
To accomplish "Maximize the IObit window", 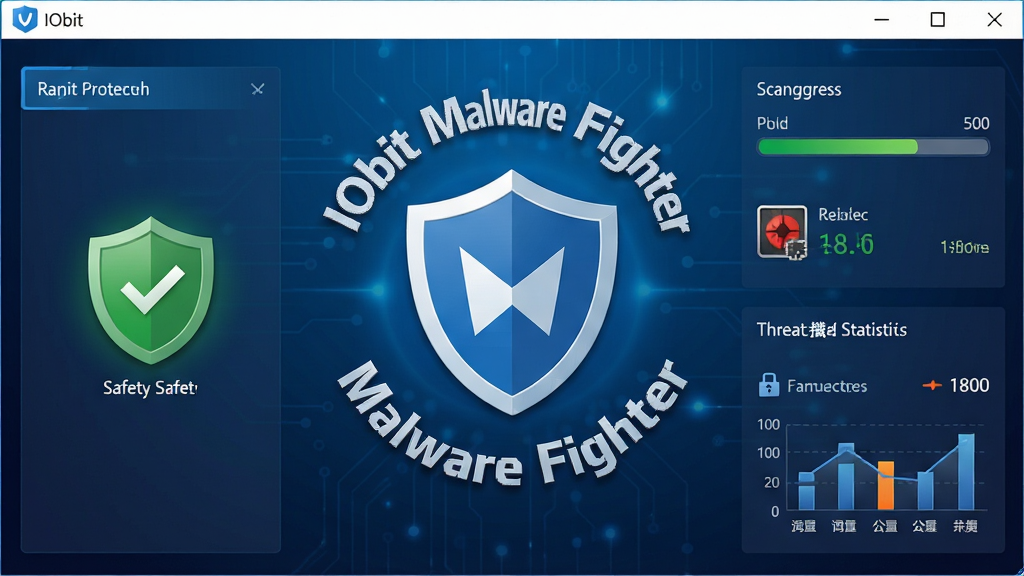I will point(938,20).
